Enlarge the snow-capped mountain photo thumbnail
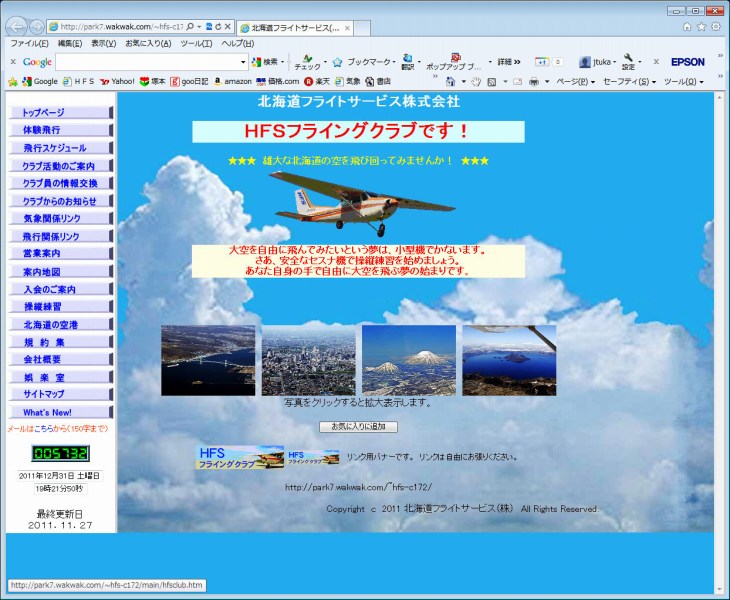Viewport: 730px width, 600px height. pos(408,360)
